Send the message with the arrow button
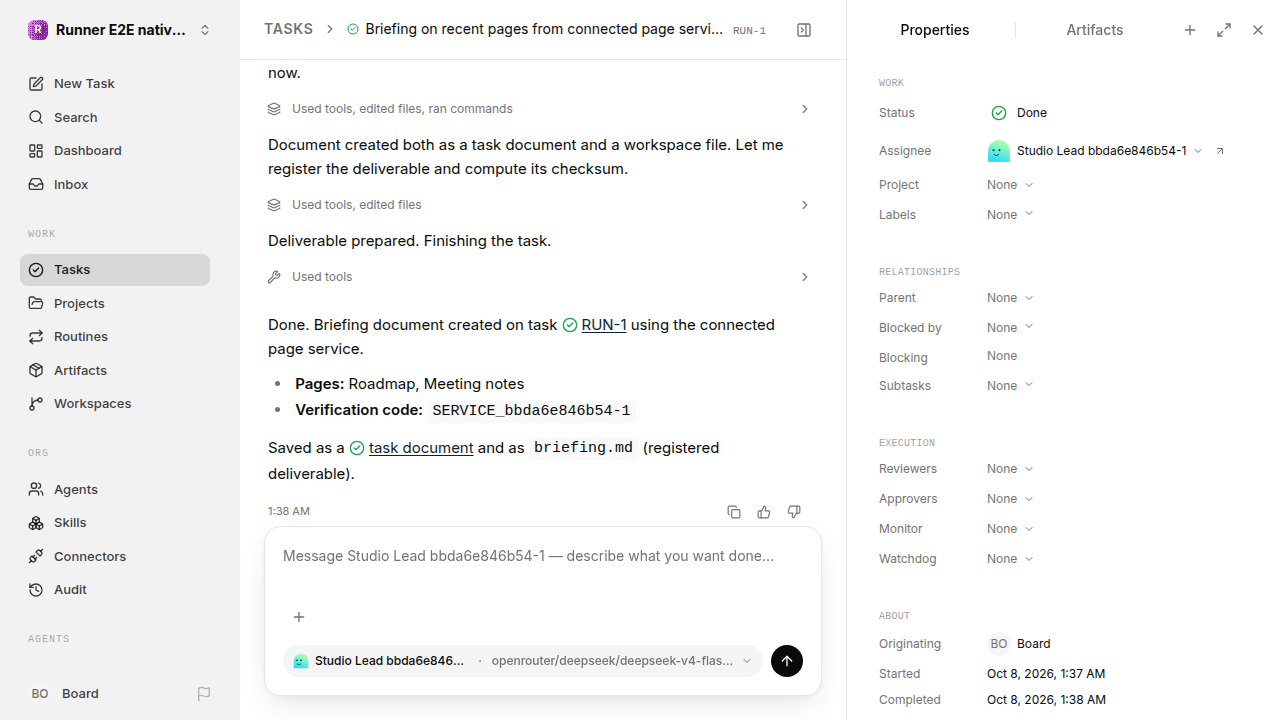Image resolution: width=1280 pixels, height=720 pixels. [x=787, y=661]
